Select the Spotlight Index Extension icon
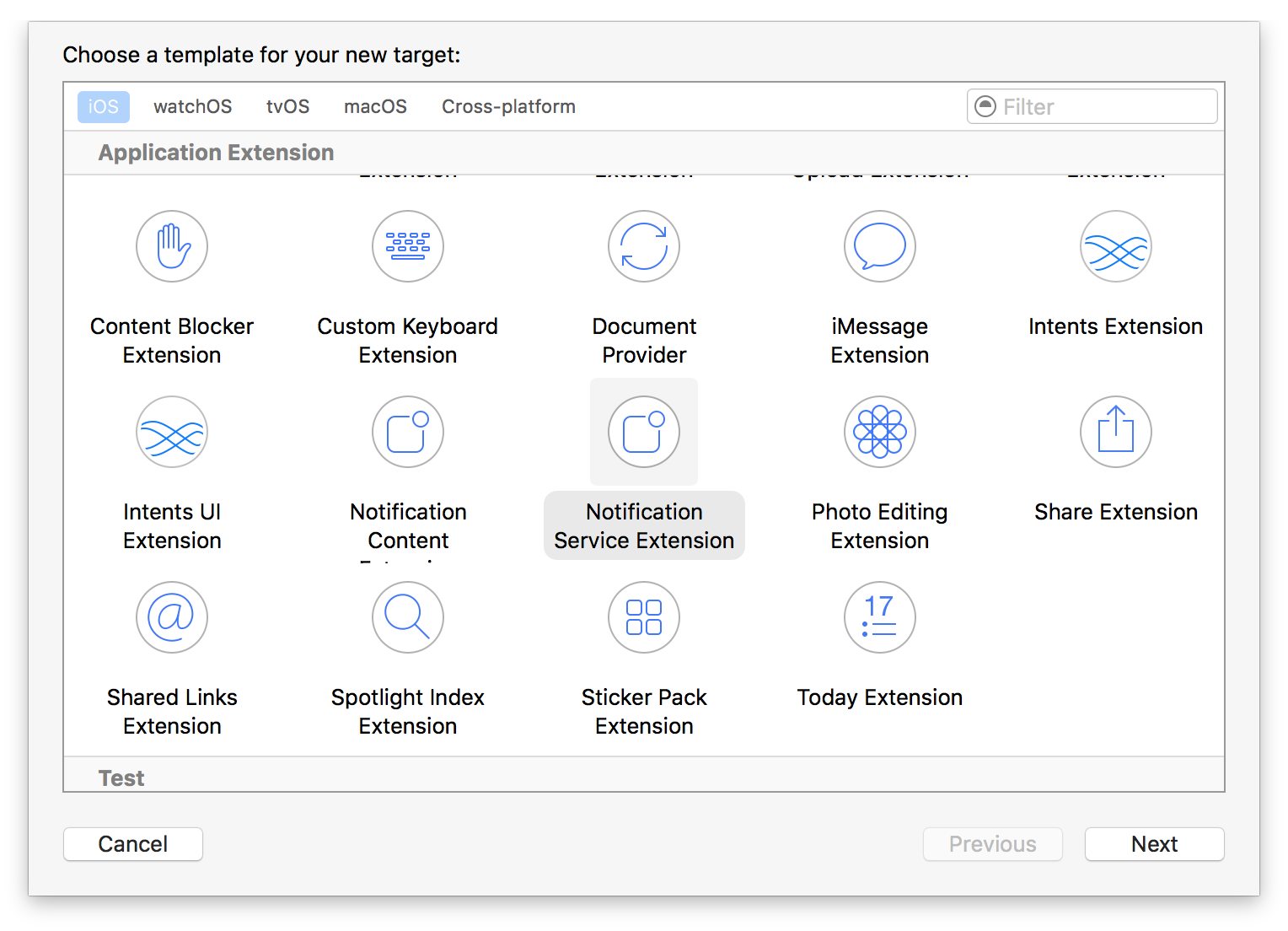 point(408,617)
